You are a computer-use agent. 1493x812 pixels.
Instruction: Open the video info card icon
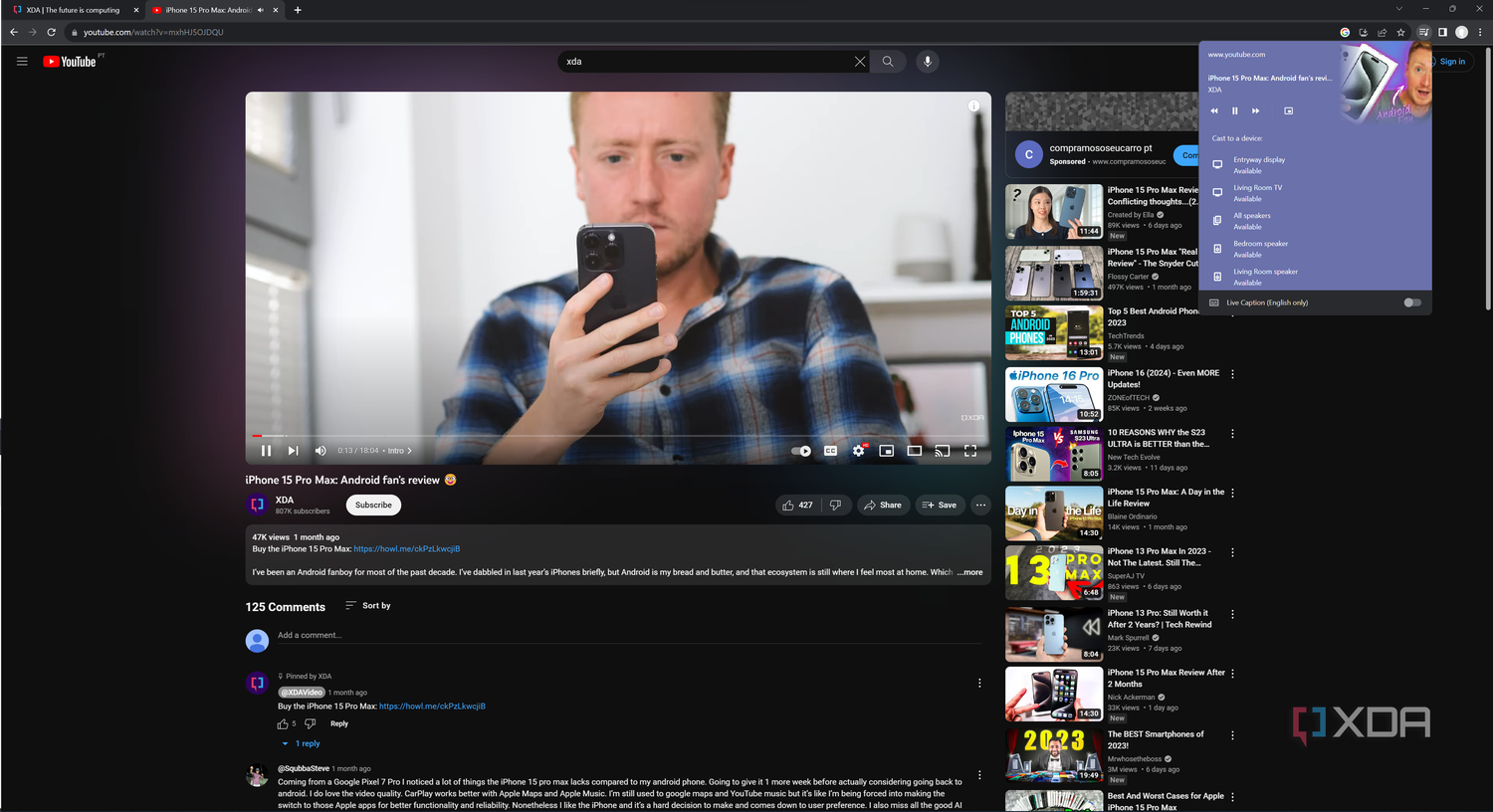point(973,105)
